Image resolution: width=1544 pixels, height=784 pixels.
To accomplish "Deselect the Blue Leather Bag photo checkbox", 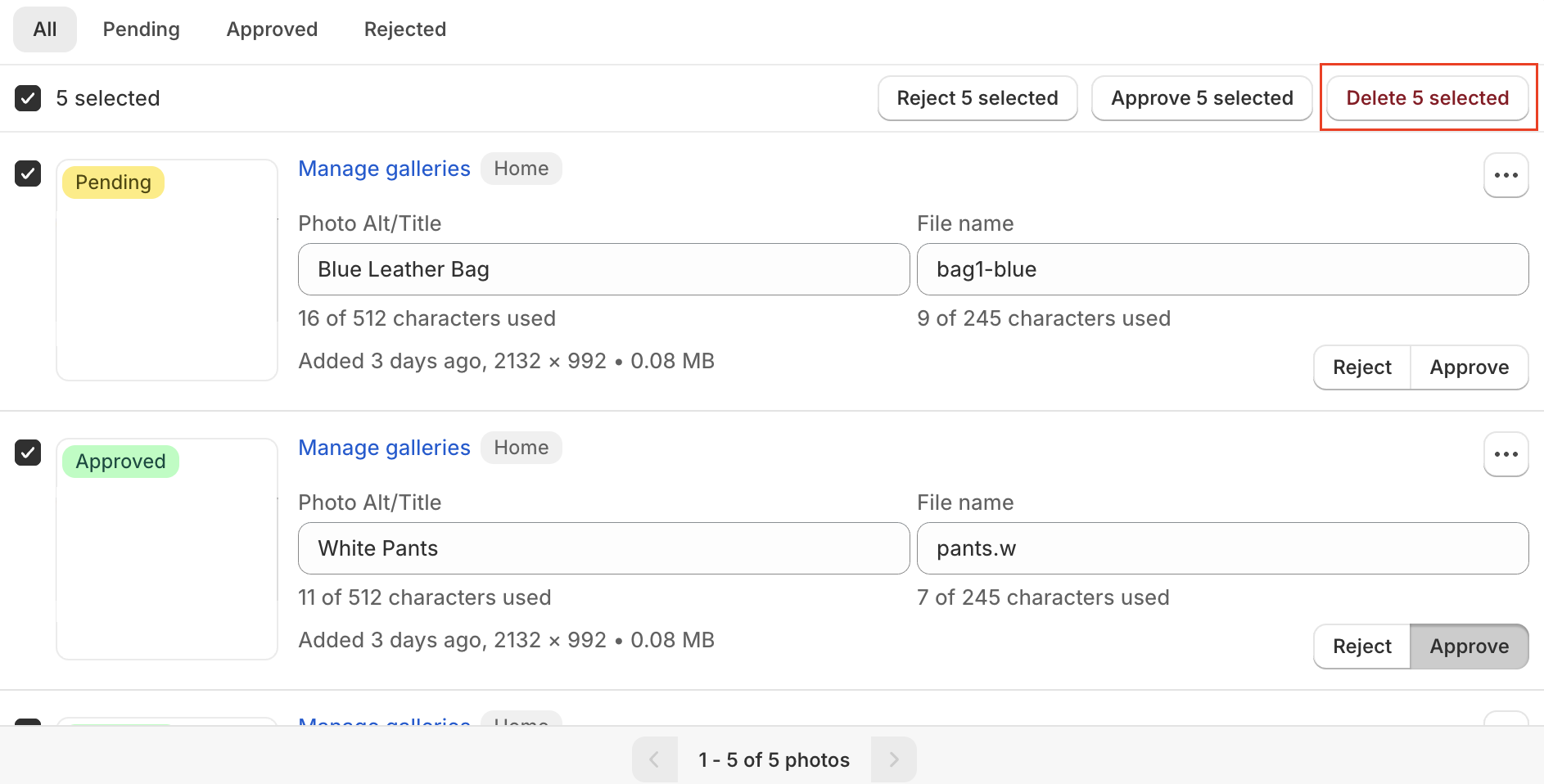I will [28, 173].
